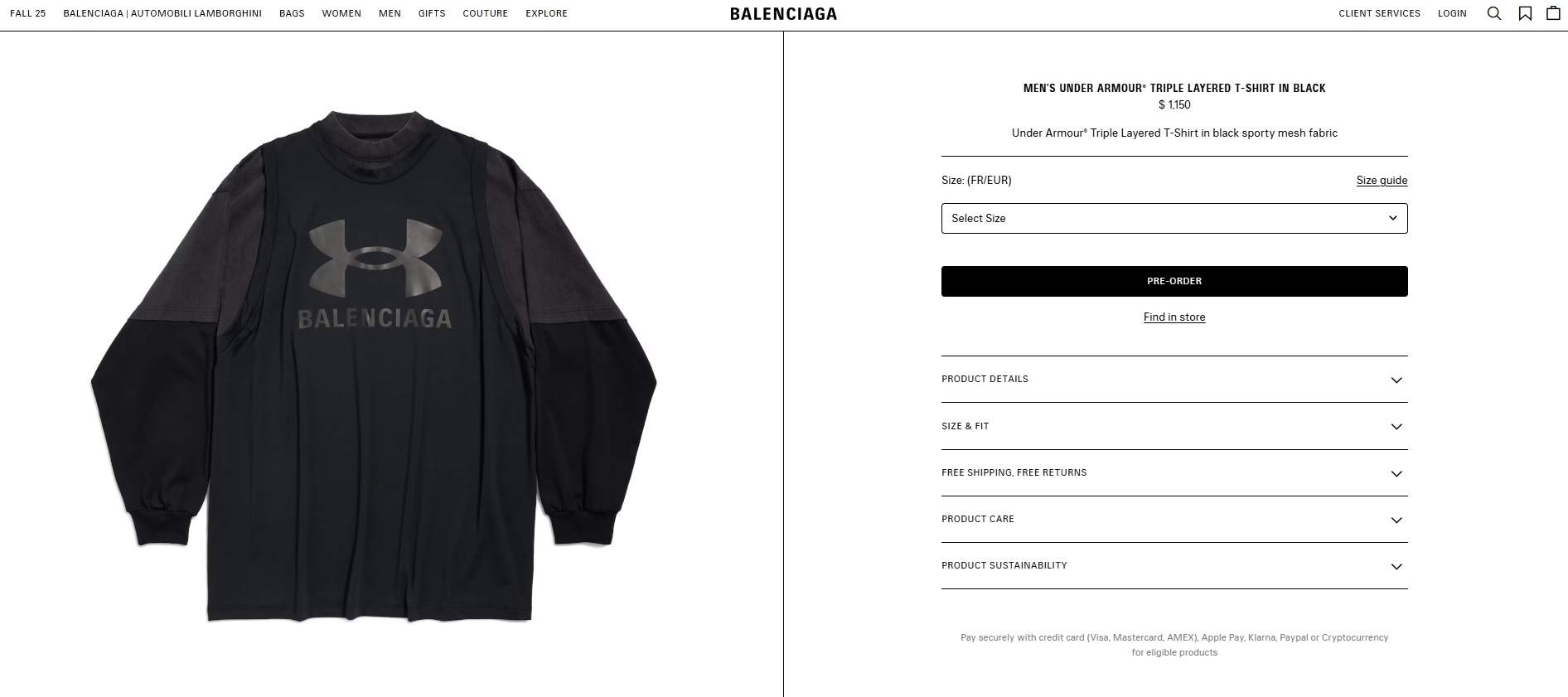Open the Select Size dropdown
Image resolution: width=1568 pixels, height=697 pixels.
(1174, 218)
